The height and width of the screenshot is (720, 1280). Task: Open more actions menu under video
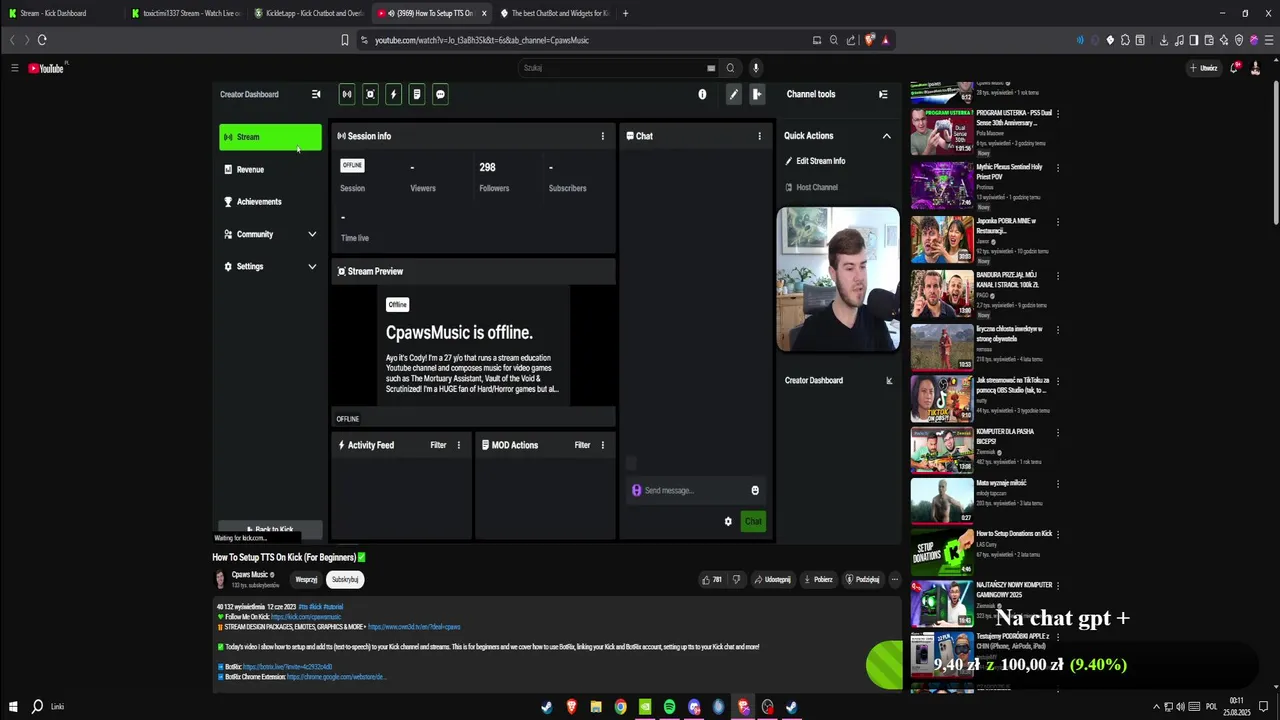coord(895,579)
